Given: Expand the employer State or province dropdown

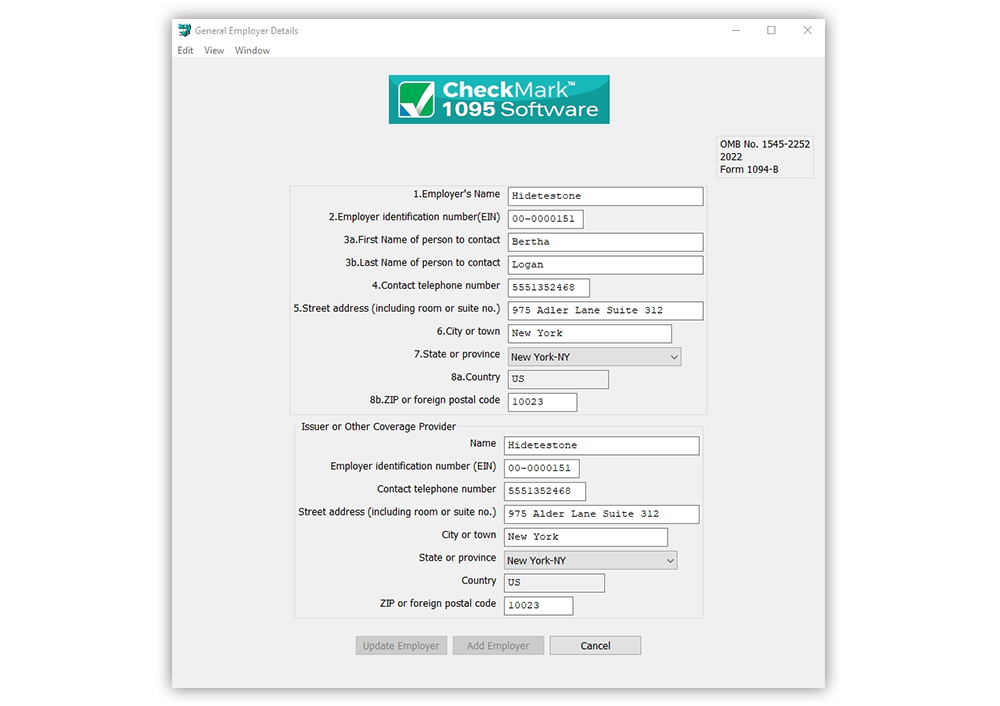Looking at the screenshot, I should point(594,357).
